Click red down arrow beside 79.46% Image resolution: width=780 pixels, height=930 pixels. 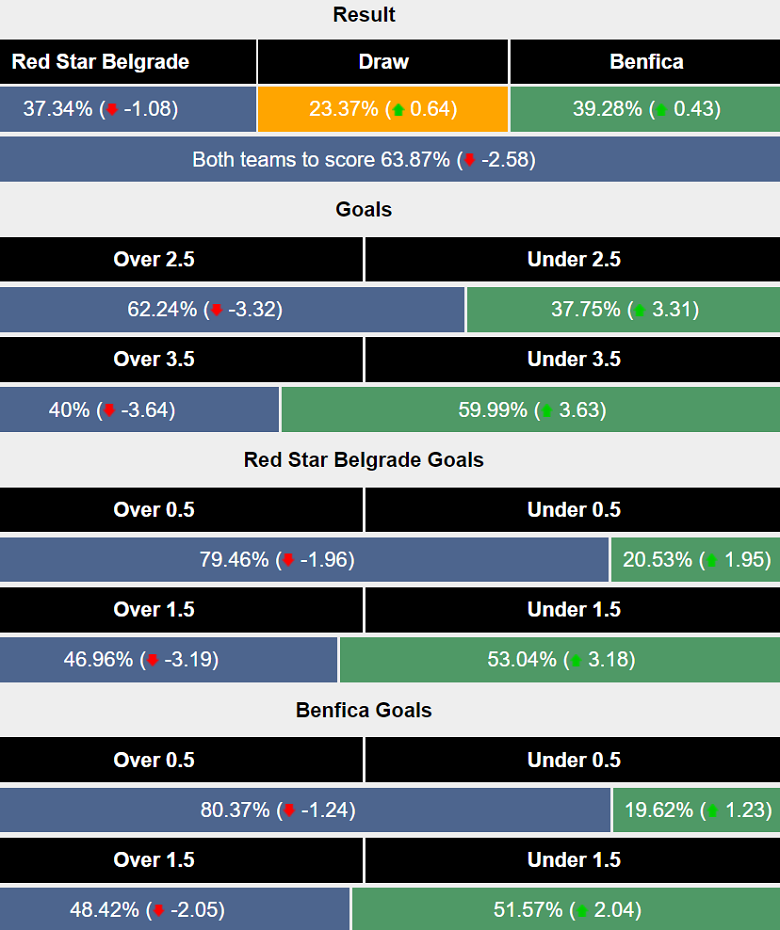point(288,560)
